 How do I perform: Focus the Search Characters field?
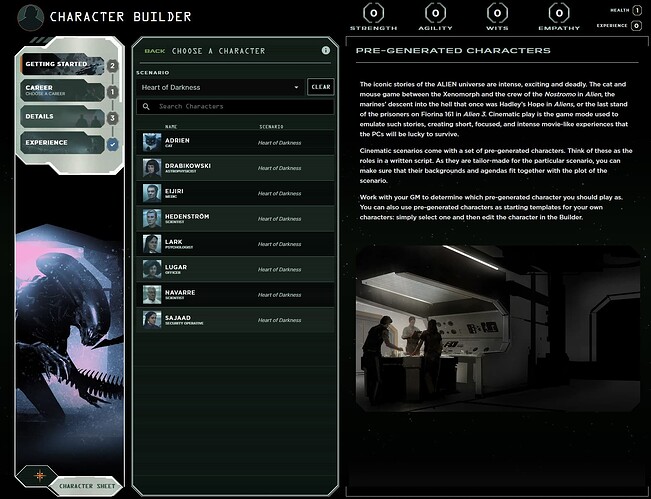point(235,107)
